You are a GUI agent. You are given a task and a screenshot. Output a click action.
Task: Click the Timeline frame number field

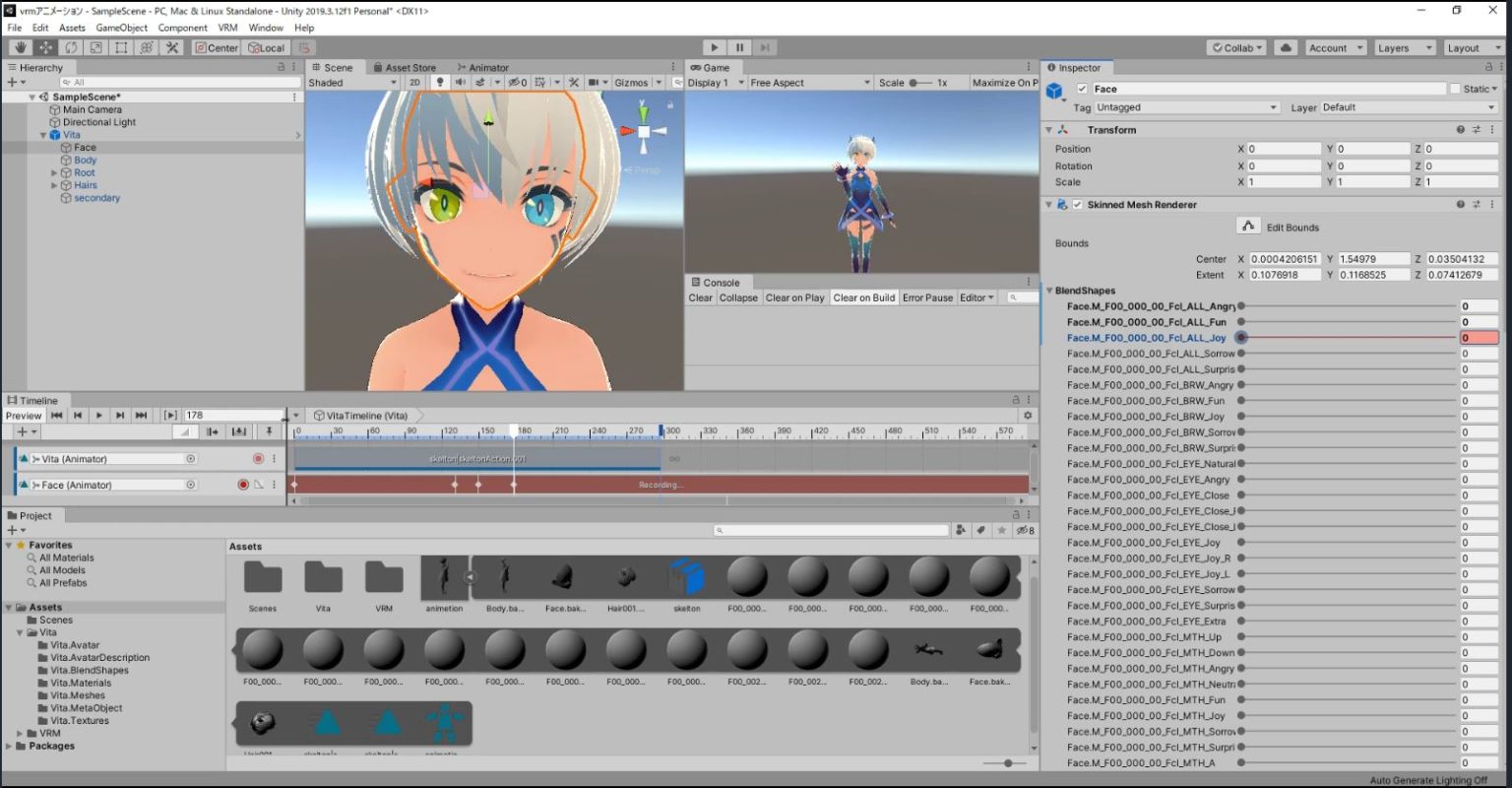[233, 416]
